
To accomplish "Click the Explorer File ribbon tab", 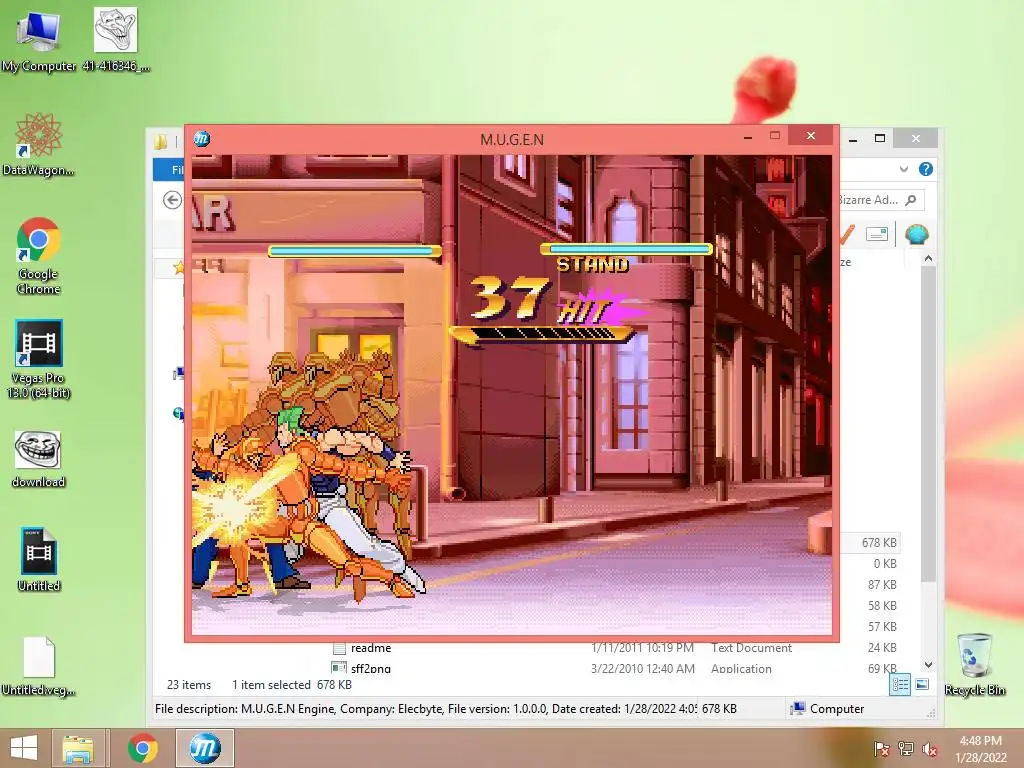I will (x=169, y=170).
